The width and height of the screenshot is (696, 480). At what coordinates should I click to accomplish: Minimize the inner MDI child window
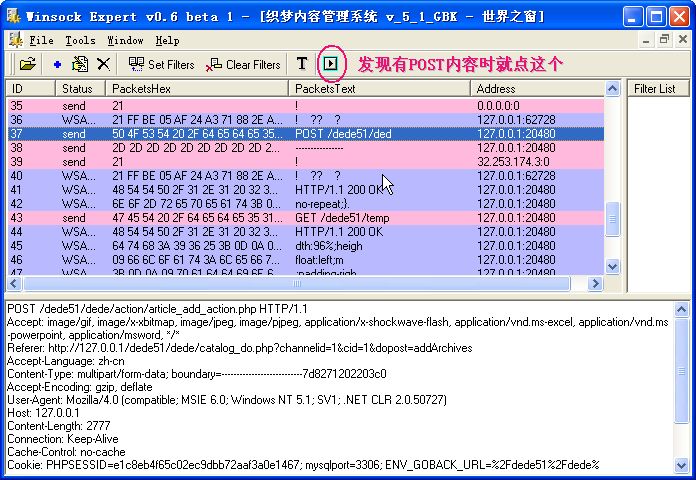(x=646, y=40)
